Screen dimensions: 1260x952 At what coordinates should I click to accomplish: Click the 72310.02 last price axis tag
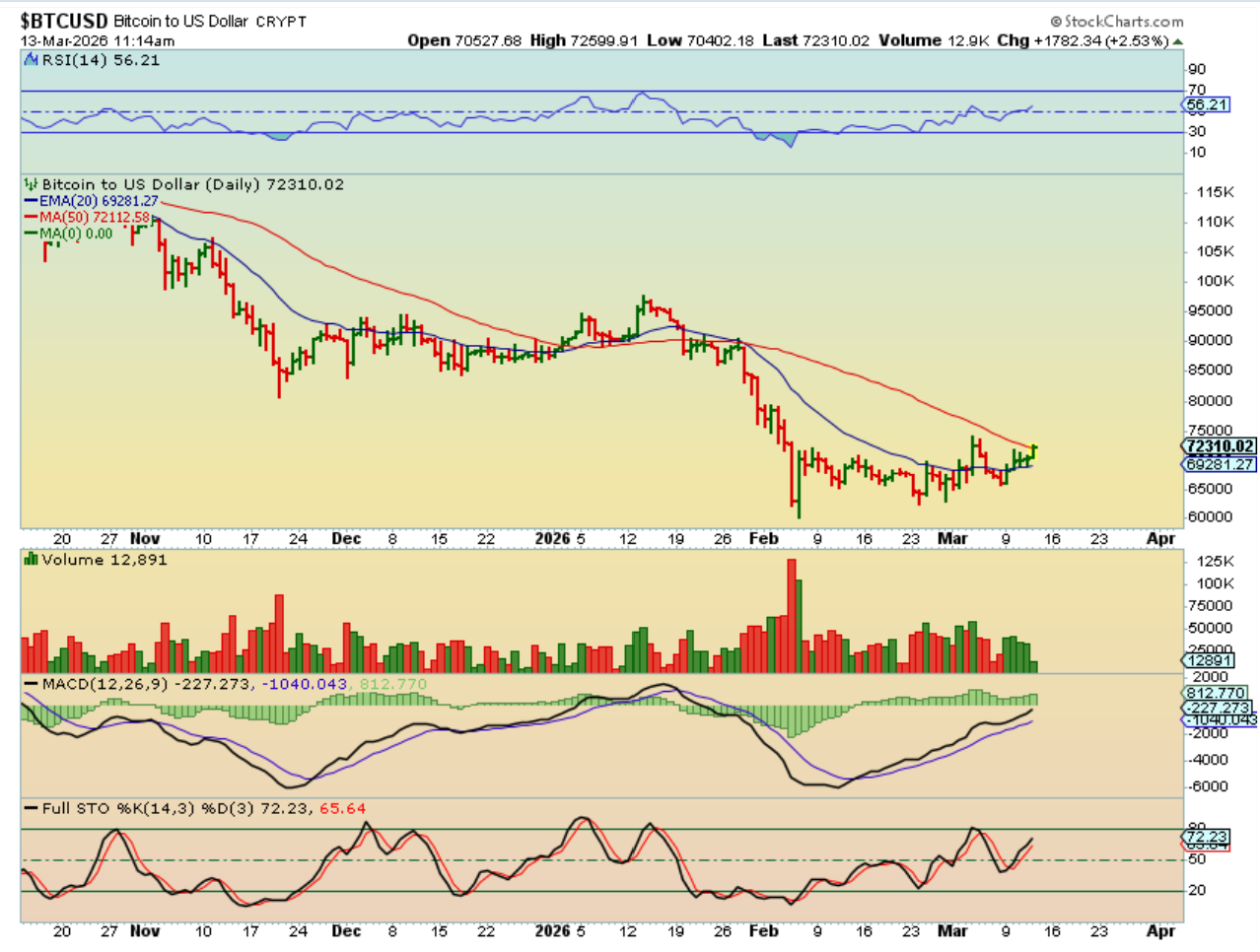[1220, 446]
